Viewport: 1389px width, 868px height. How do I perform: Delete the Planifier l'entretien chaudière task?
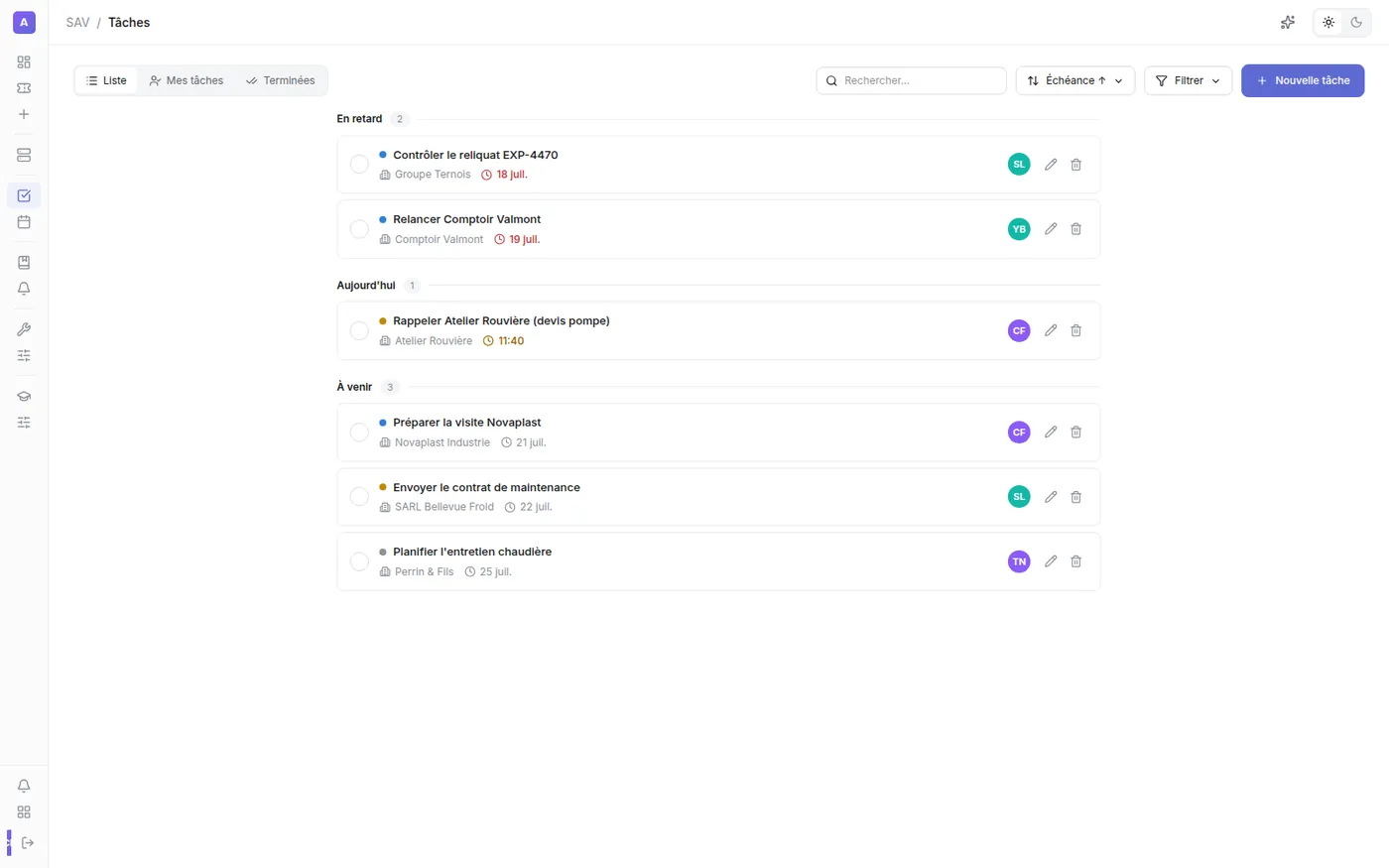click(1075, 561)
